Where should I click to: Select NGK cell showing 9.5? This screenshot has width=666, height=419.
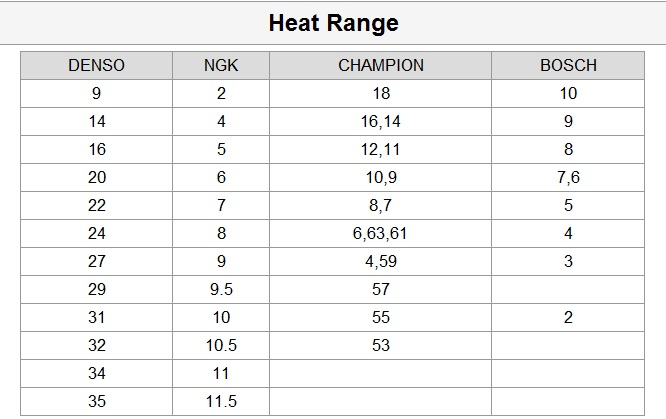(221, 290)
